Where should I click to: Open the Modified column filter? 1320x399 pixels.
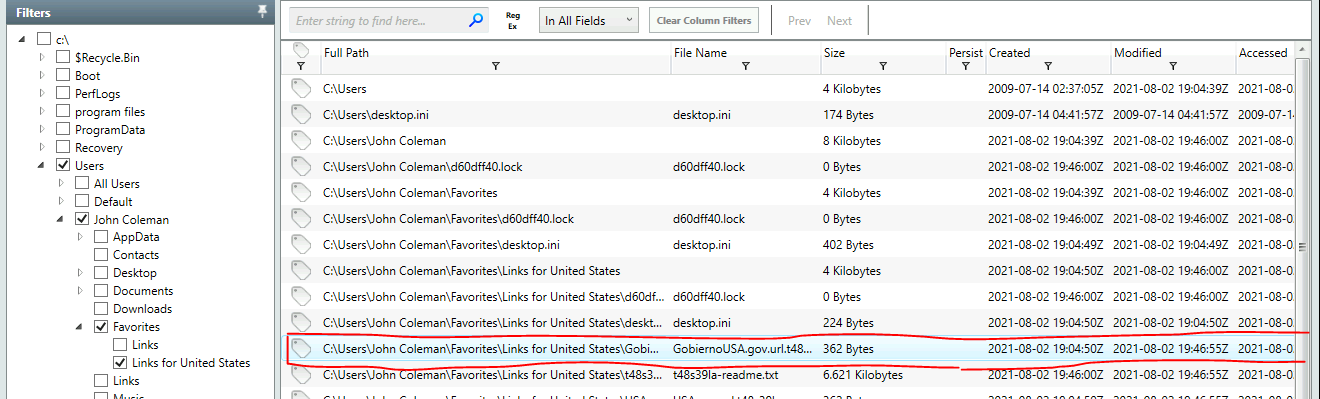click(1173, 67)
